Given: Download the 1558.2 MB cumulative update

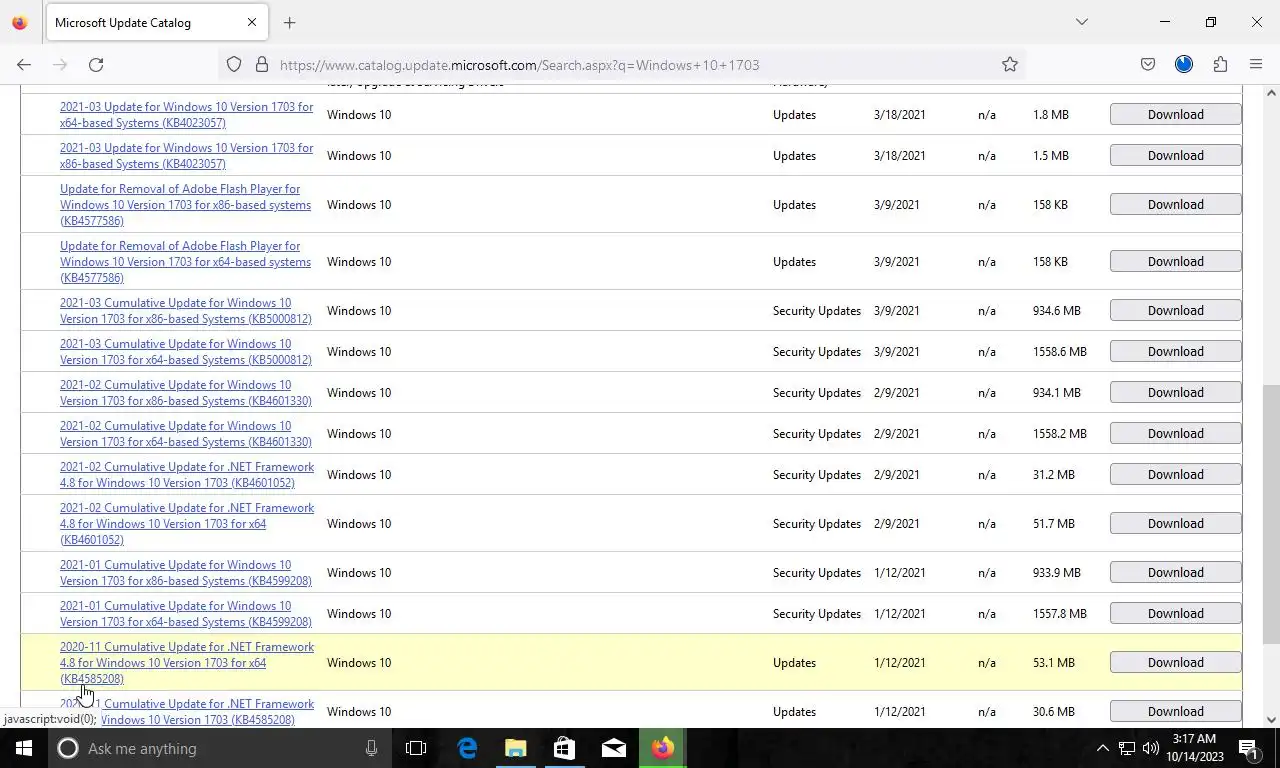Looking at the screenshot, I should tap(1175, 433).
